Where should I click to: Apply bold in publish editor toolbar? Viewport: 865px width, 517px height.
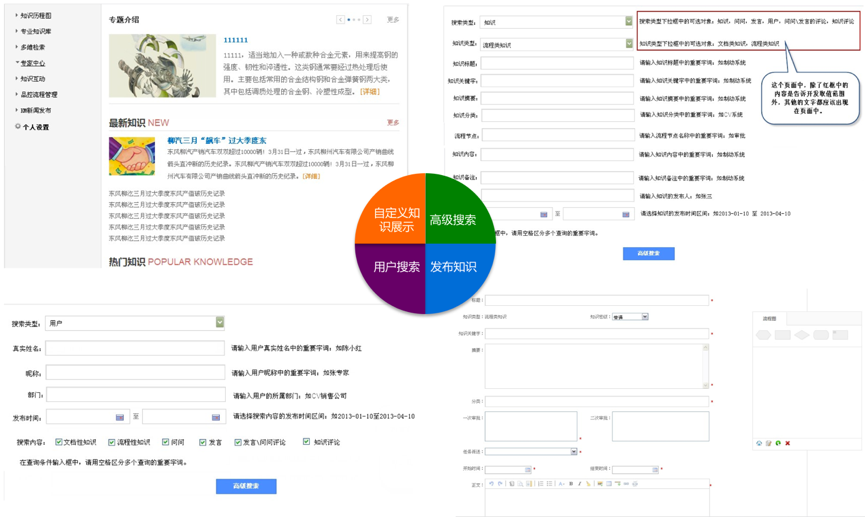click(571, 483)
